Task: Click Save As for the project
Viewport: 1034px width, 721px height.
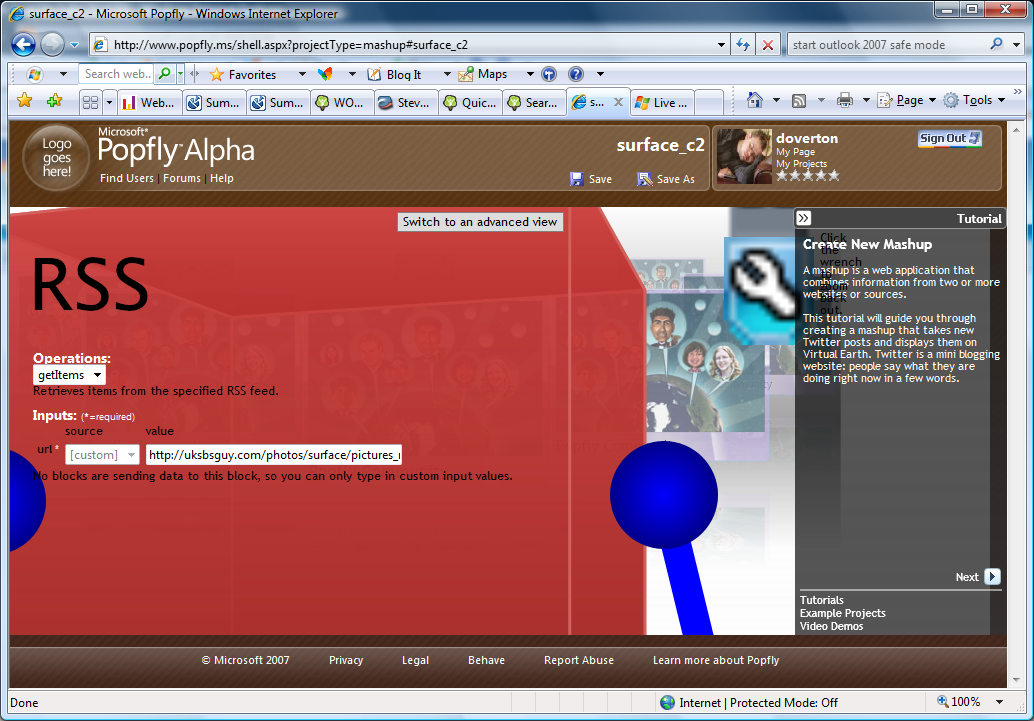Action: (x=665, y=179)
